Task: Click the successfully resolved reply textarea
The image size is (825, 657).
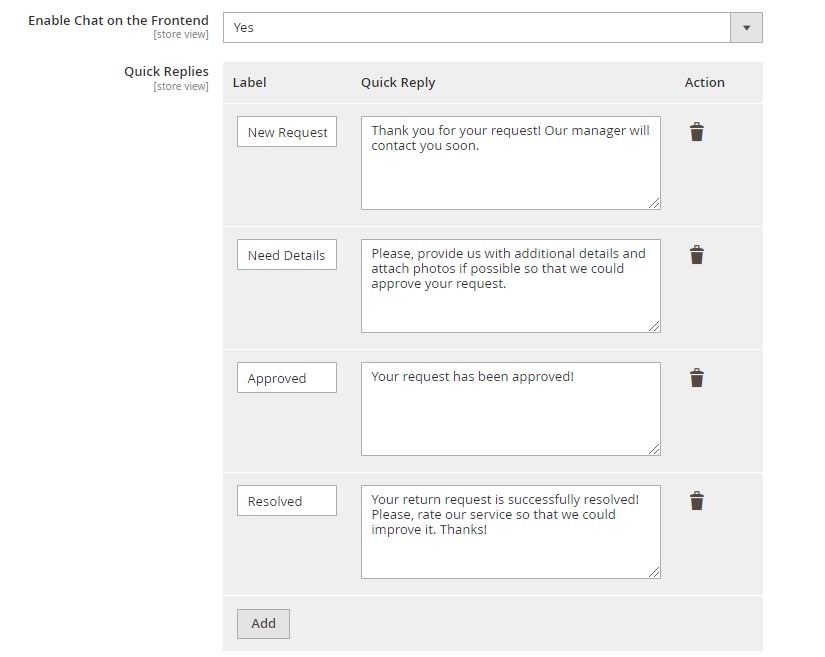Action: pos(511,532)
